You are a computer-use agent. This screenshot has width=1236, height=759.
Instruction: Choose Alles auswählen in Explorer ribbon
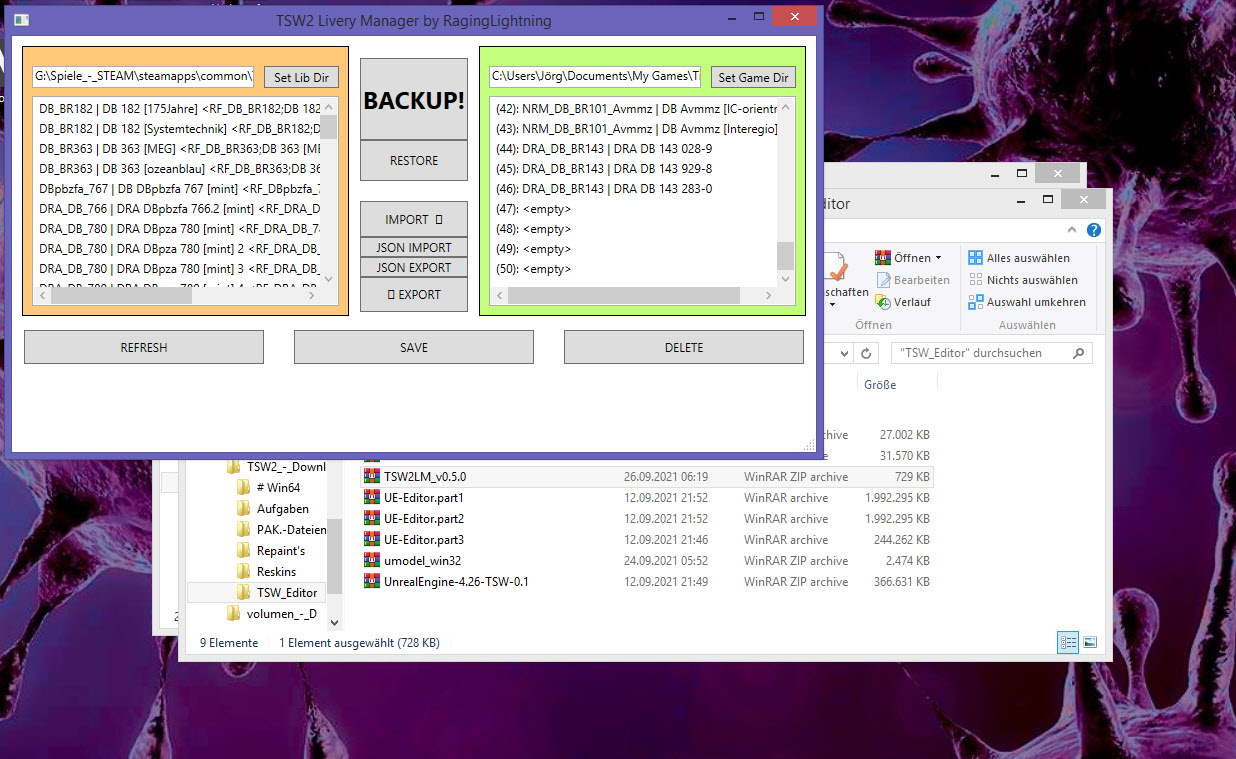click(x=1019, y=258)
